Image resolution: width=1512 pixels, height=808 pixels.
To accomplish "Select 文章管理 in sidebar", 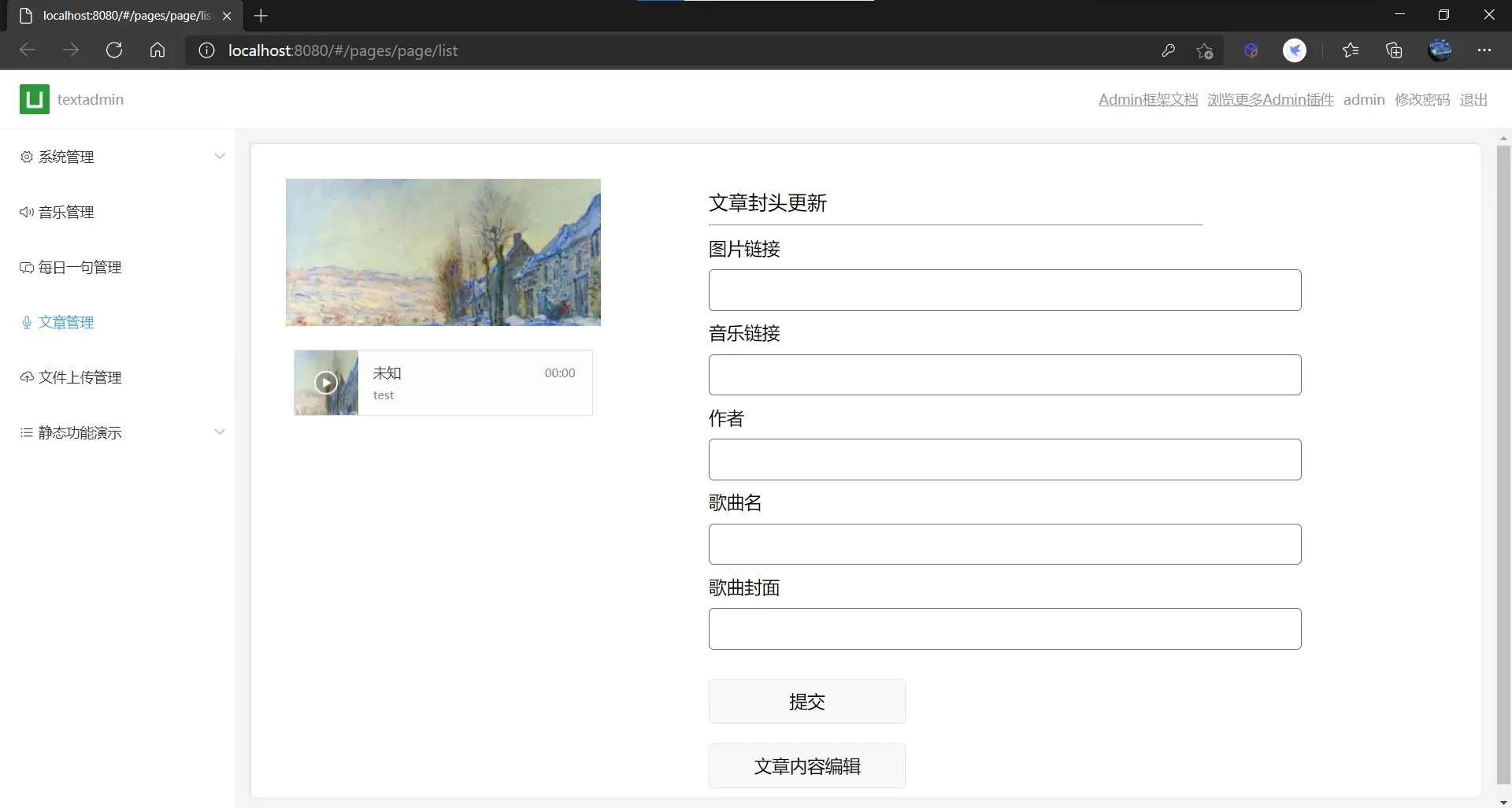I will 66,322.
